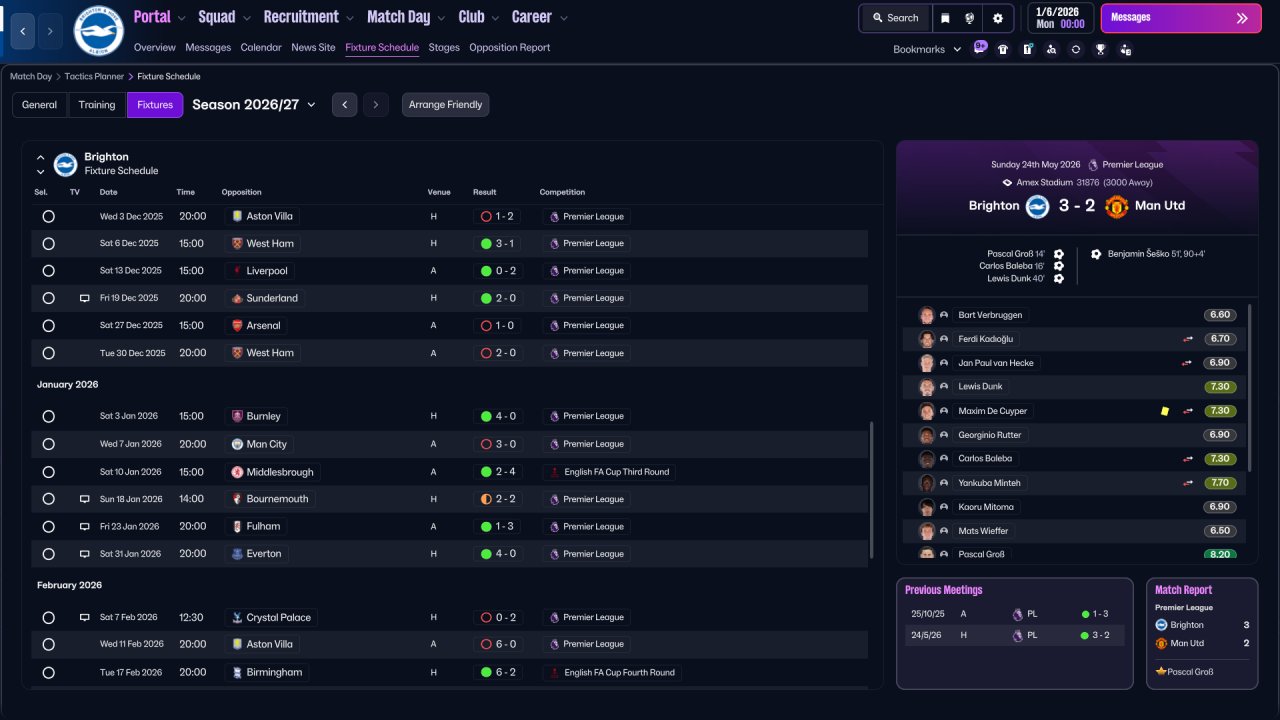Click yellow card icon on Maxim De Cuyper
Screen dimensions: 1280x720
point(1165,411)
